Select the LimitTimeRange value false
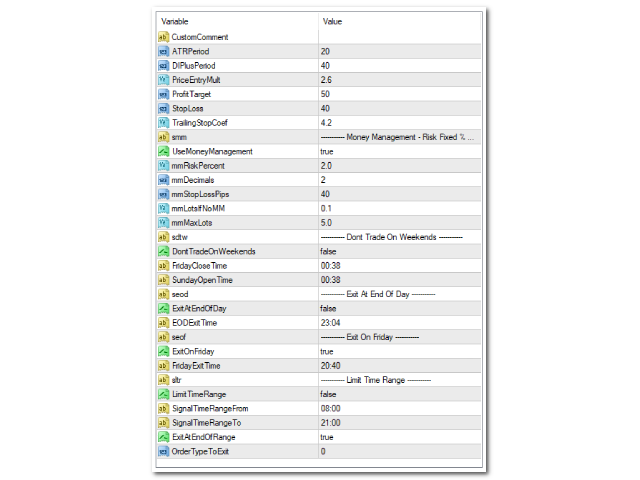Screen dimensions: 640x480 tap(328, 394)
